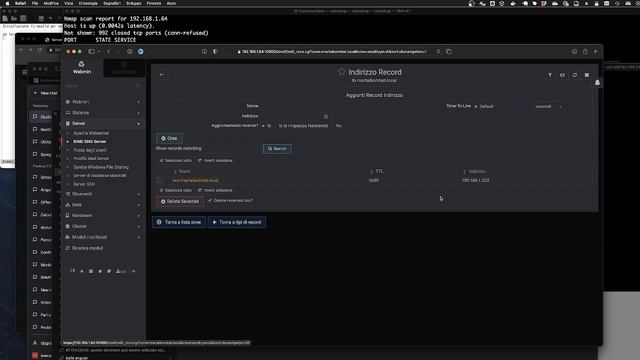Click the refresh icon in page header
The width and height of the screenshot is (640, 360).
[x=575, y=75]
